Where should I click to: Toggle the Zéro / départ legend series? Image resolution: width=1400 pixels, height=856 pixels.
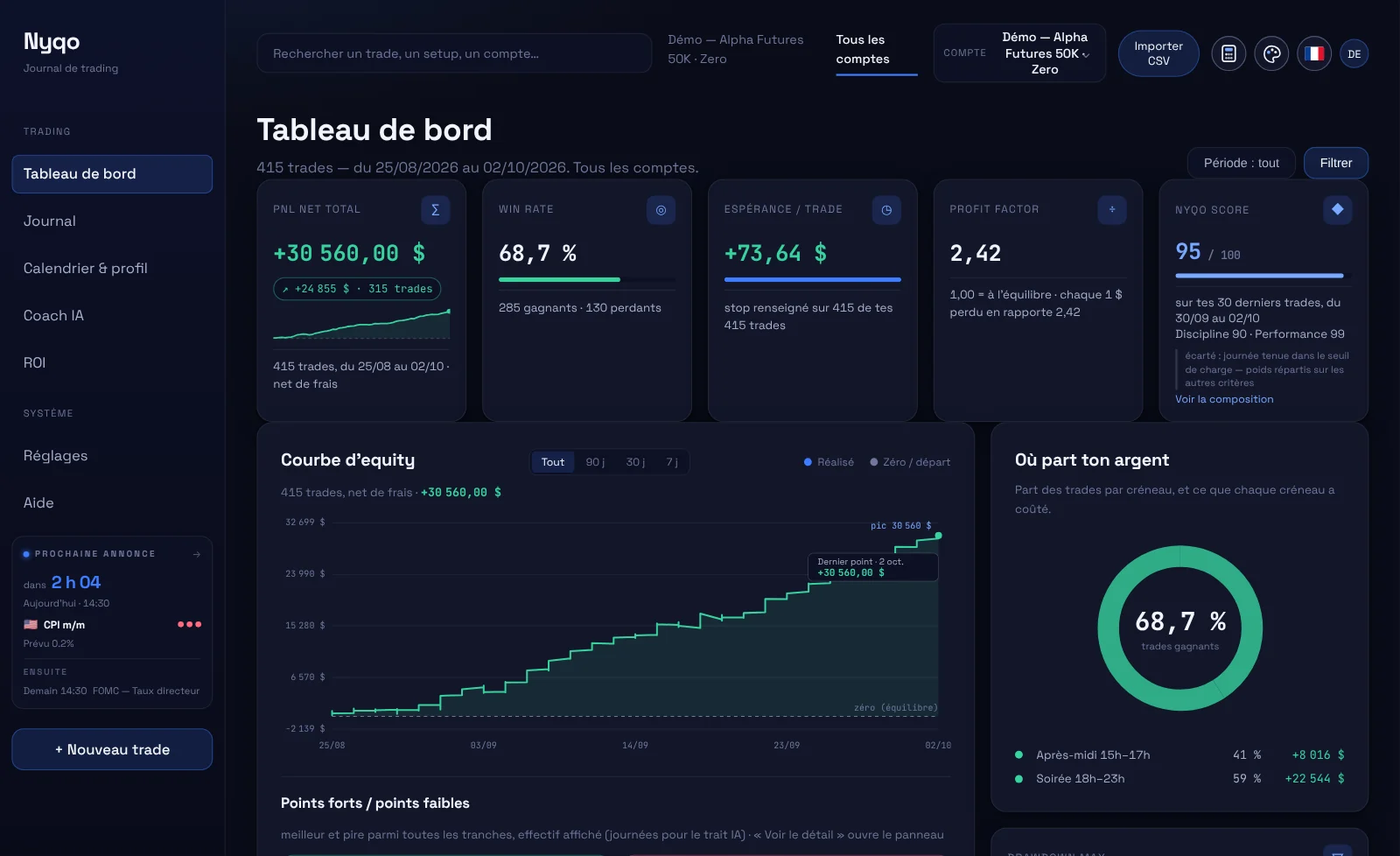click(910, 462)
